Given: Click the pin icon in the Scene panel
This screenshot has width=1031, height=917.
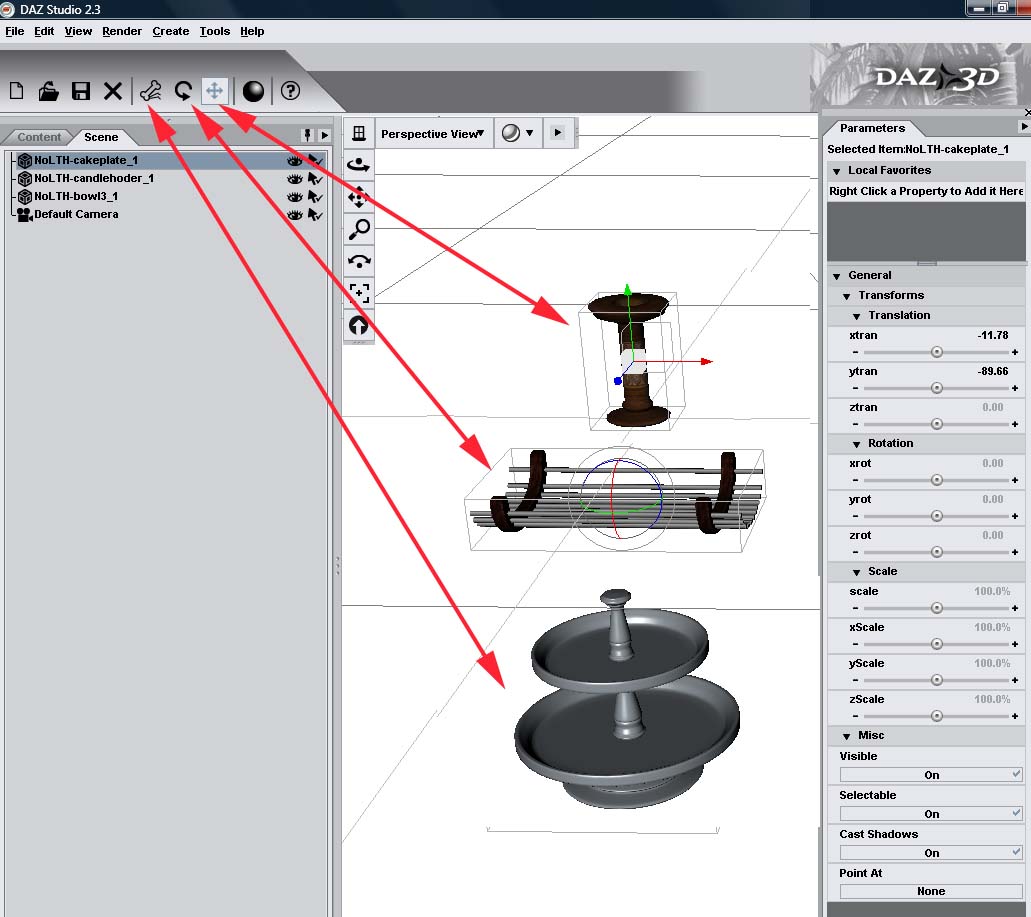Looking at the screenshot, I should pos(307,135).
